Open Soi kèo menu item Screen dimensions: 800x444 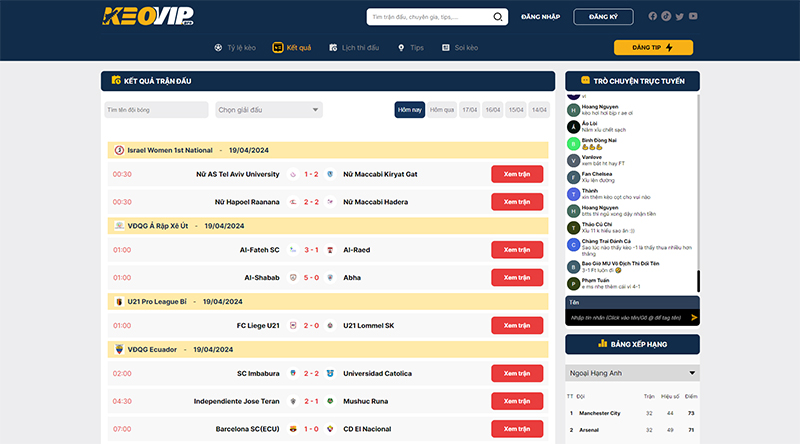(x=460, y=47)
